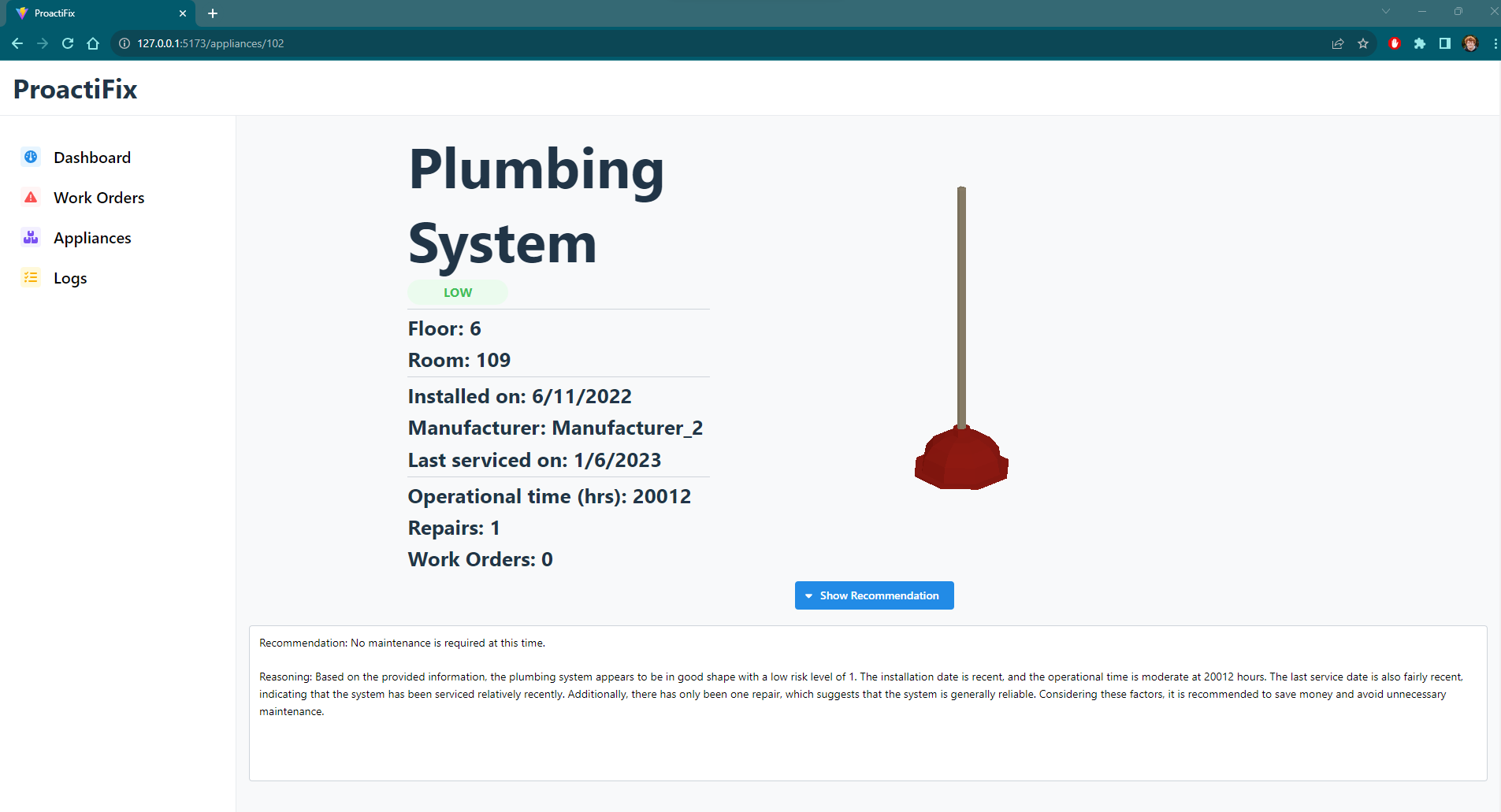
Task: Toggle the browser side panel icon
Action: 1444,43
